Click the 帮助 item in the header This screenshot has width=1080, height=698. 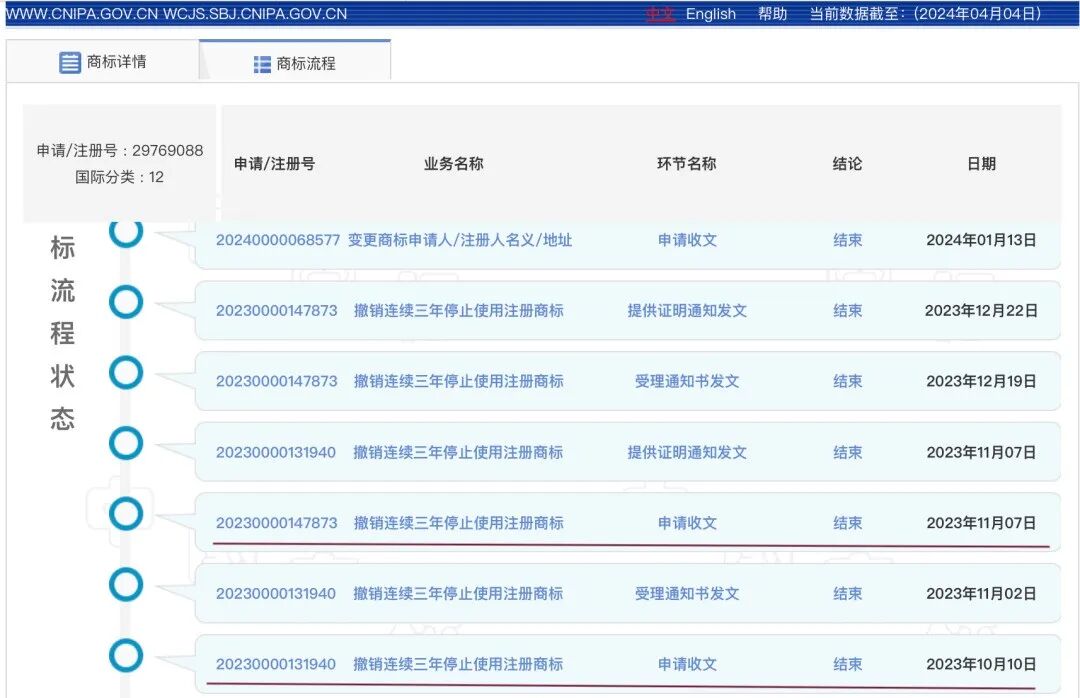(x=772, y=14)
